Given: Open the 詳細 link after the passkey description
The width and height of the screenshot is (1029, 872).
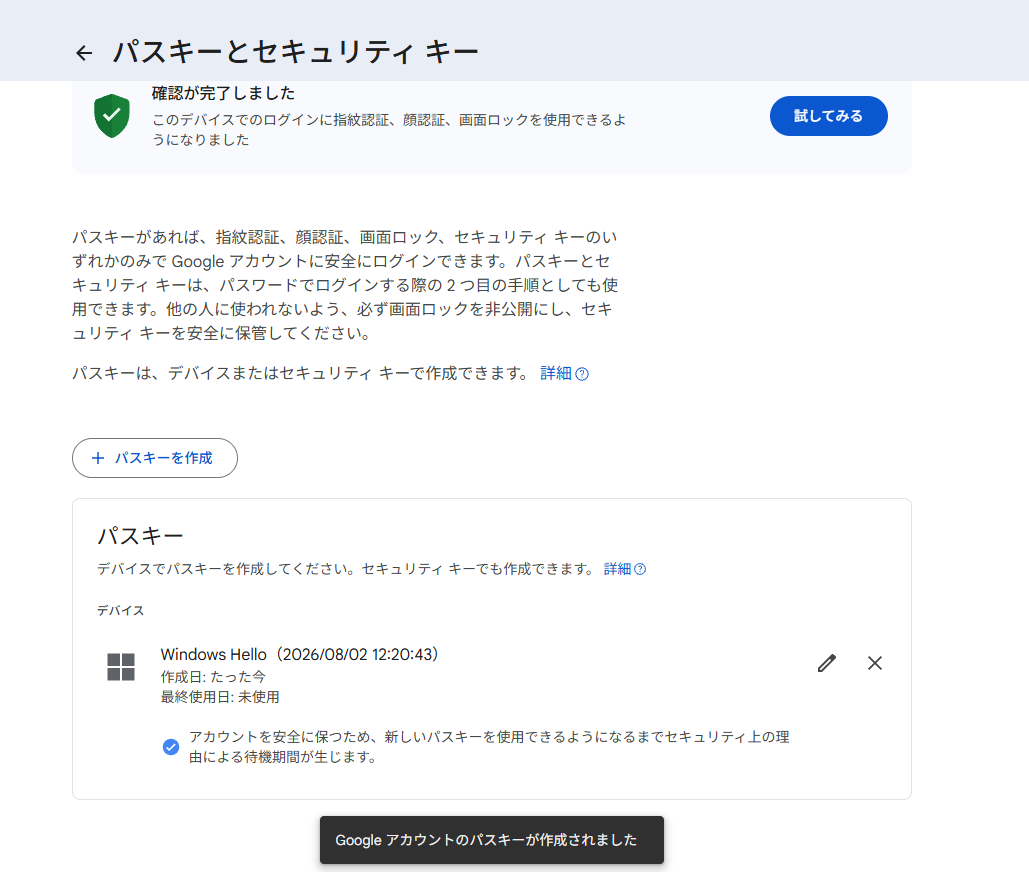Looking at the screenshot, I should tap(556, 373).
